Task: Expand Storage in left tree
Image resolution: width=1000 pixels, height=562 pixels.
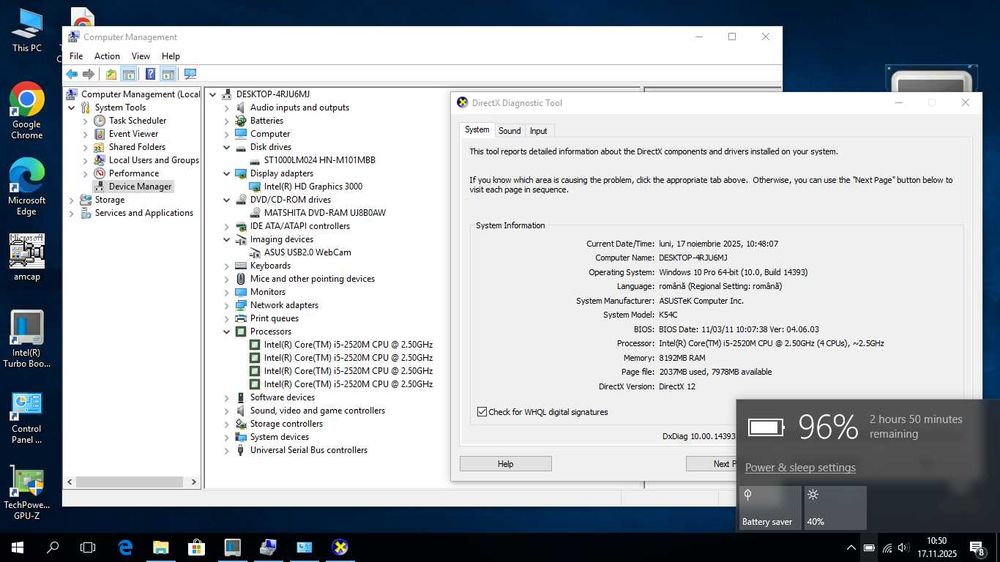Action: pos(71,200)
